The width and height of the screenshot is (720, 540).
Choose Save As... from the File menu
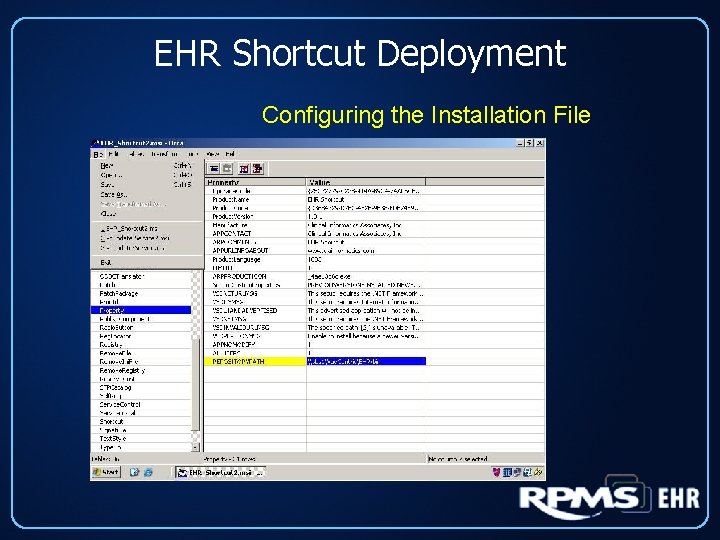tap(147, 194)
